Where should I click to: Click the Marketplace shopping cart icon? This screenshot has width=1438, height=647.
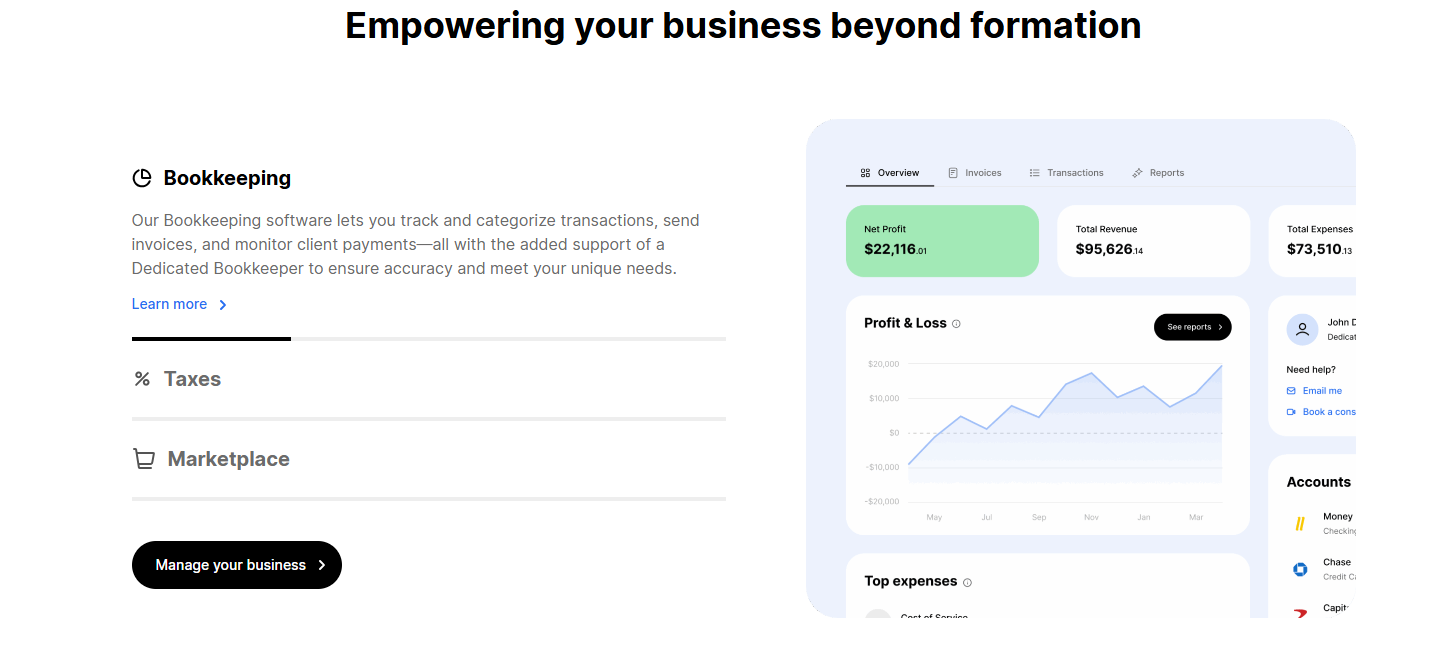(144, 459)
